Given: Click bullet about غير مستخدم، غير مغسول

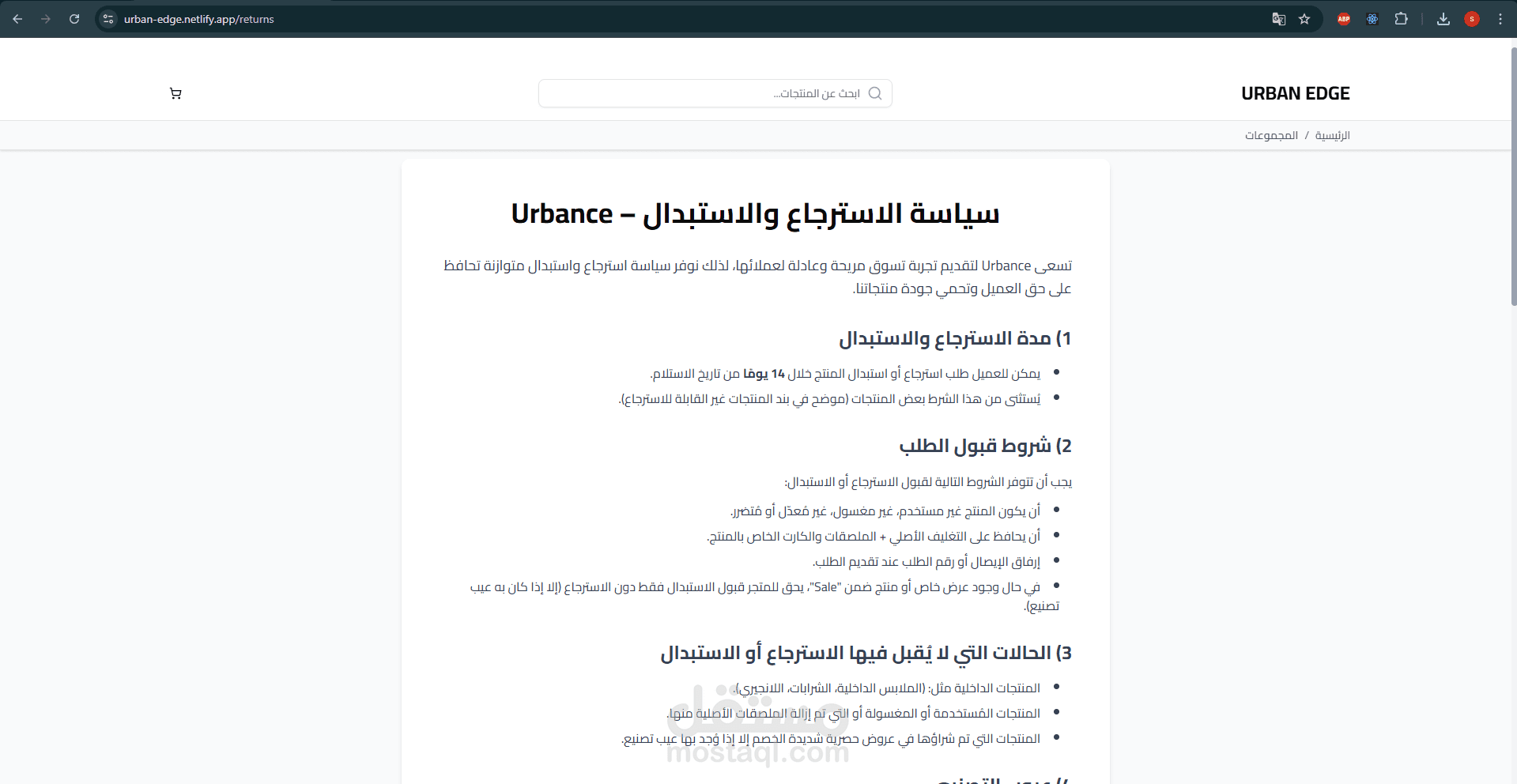Looking at the screenshot, I should [885, 511].
